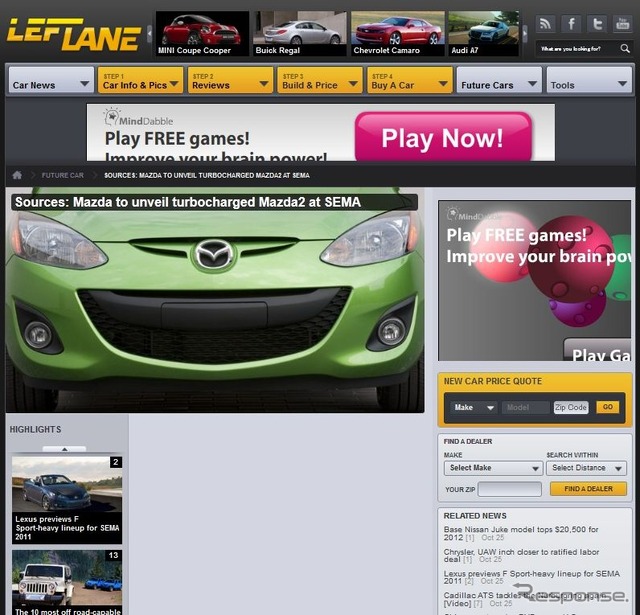Open the Buick Regal thumbnail
Screen dimensions: 640x615
(x=300, y=33)
